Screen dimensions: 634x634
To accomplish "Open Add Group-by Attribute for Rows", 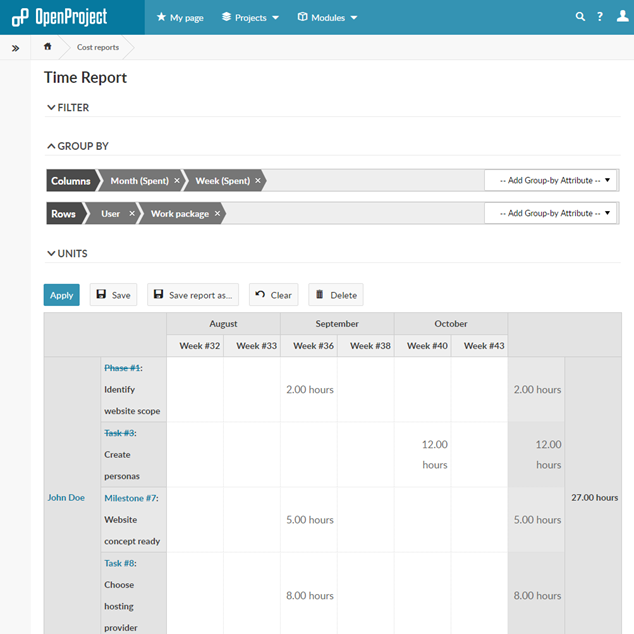I will [x=550, y=213].
